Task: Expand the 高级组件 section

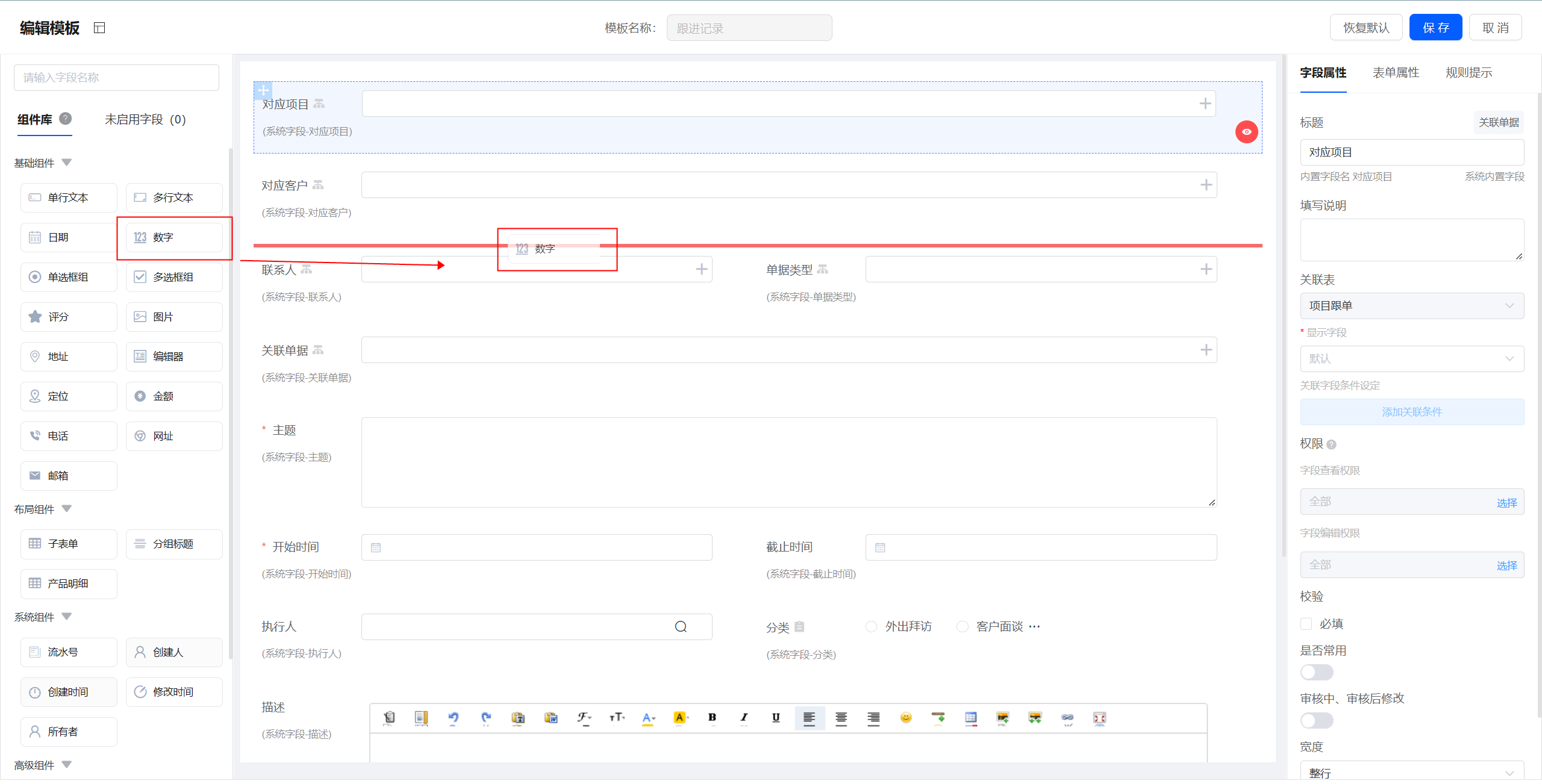Action: 67,764
